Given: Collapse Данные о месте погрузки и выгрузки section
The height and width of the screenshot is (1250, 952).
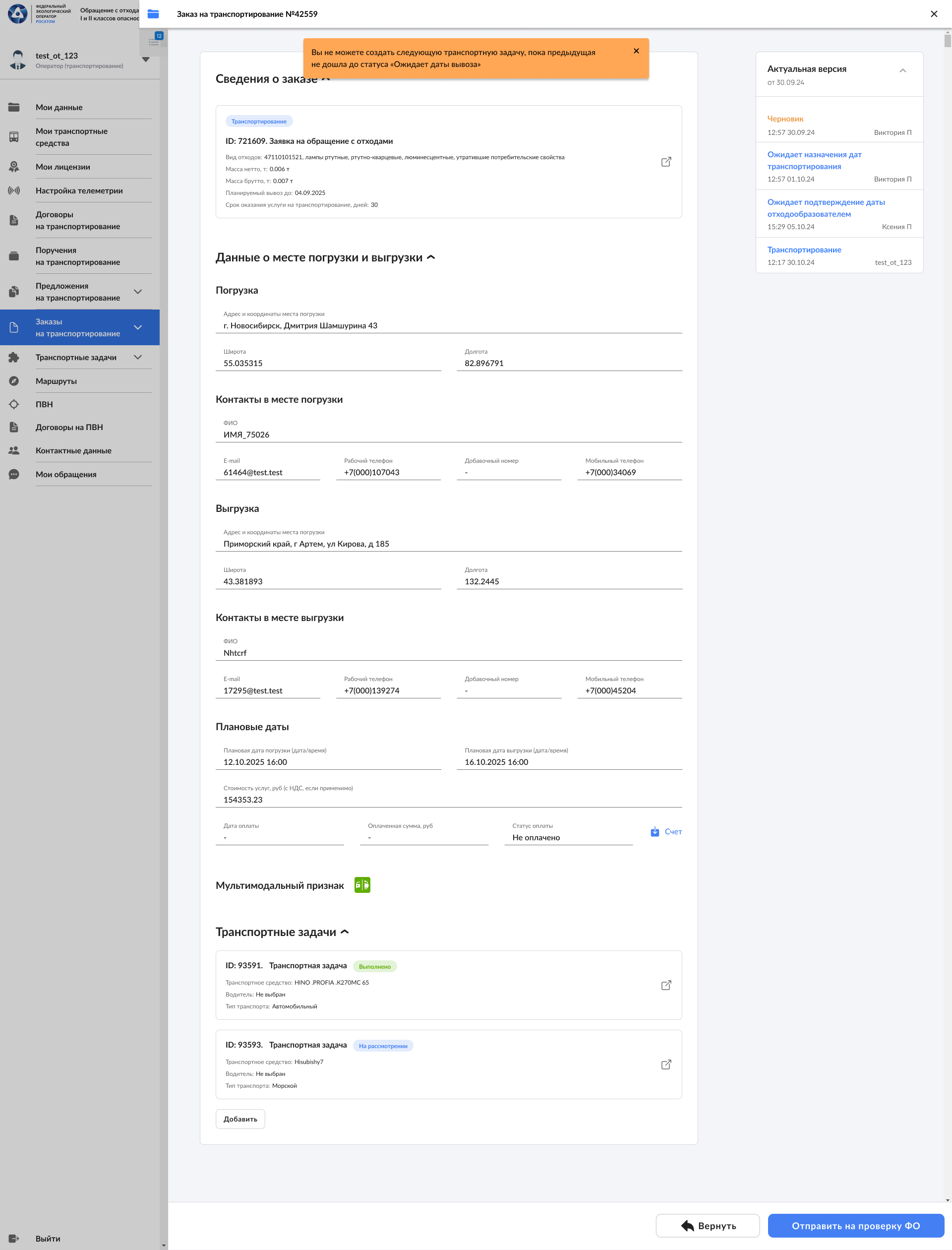Looking at the screenshot, I should tap(431, 257).
